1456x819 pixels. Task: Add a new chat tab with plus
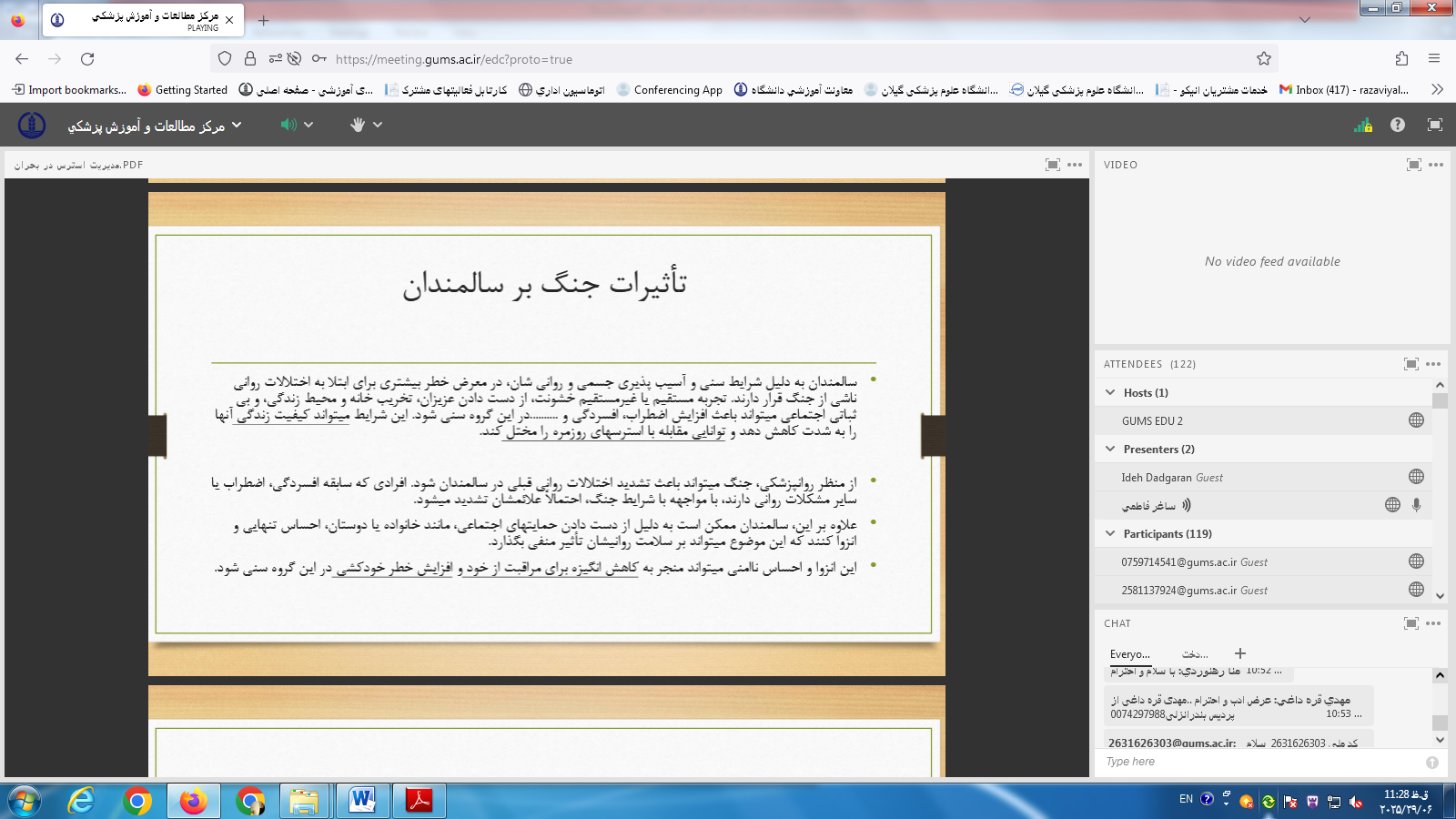point(1239,653)
